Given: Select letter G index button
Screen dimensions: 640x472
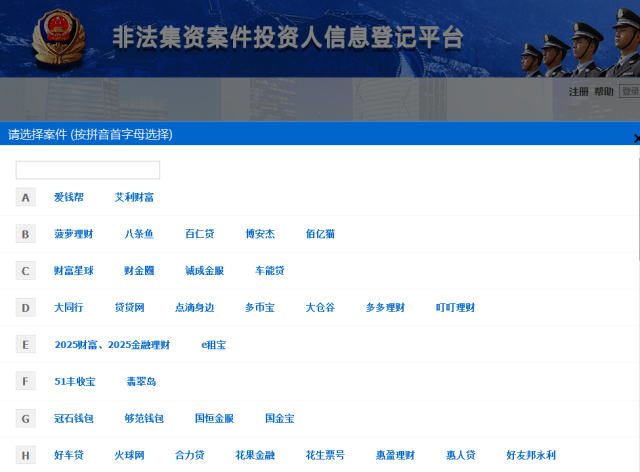Looking at the screenshot, I should (x=25, y=419).
